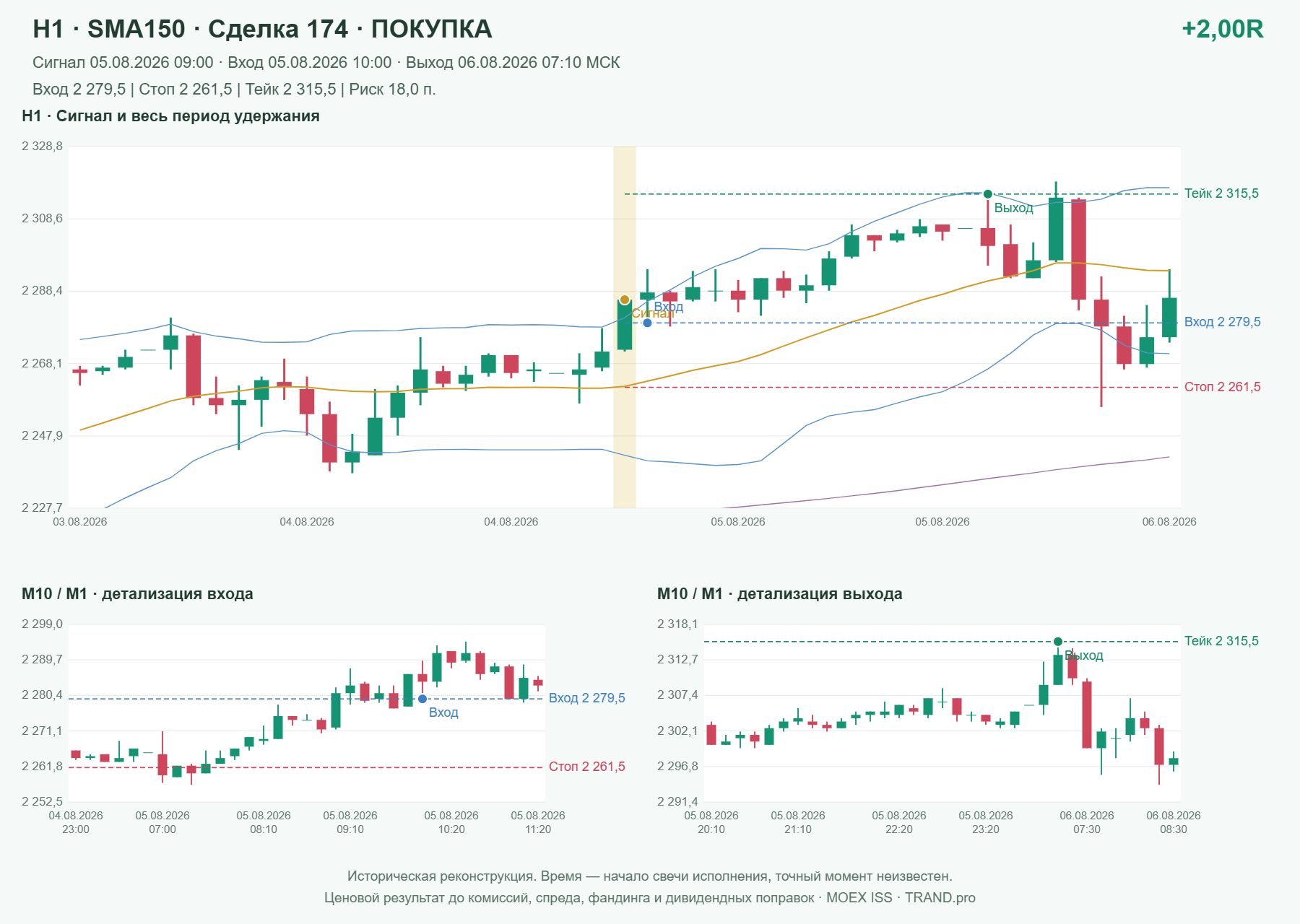Screen dimensions: 1300x924
Task: Click the green Выход dot in exit detail chart
Action: click(1058, 642)
